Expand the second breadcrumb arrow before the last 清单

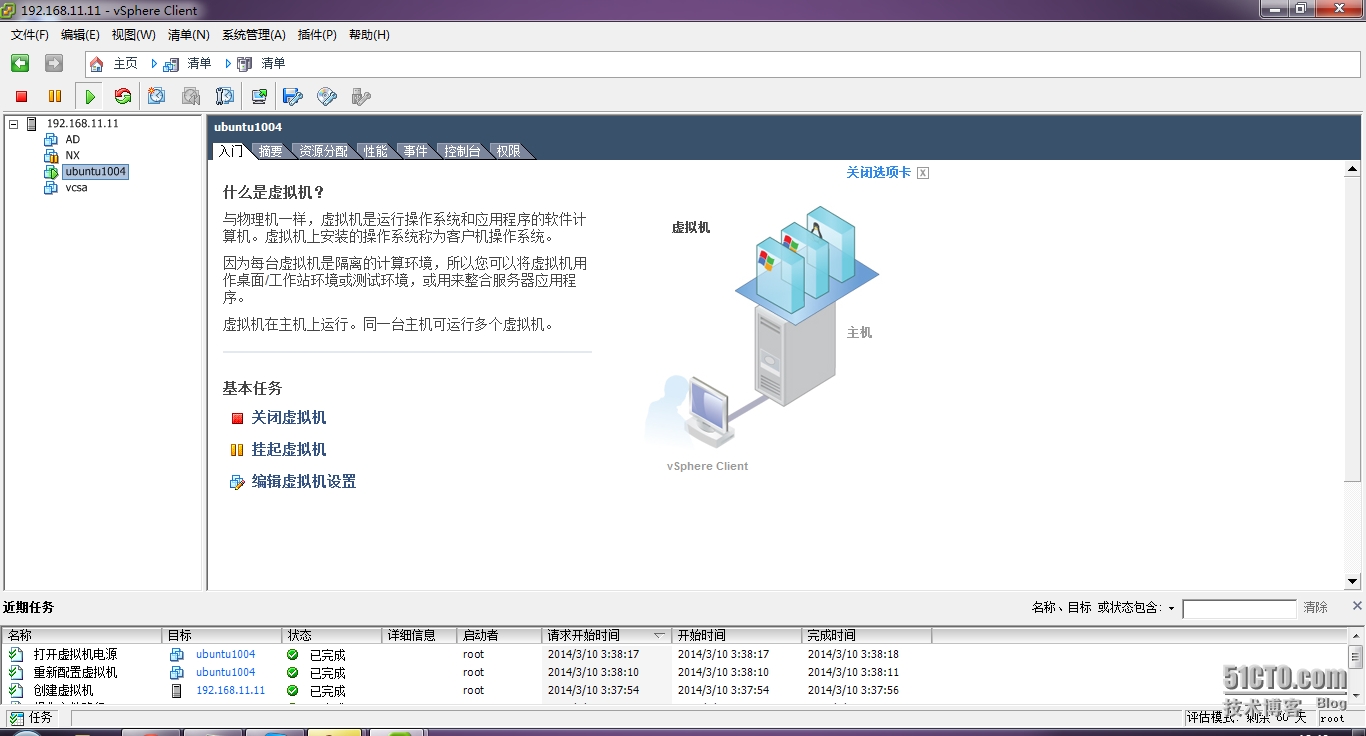(x=228, y=64)
